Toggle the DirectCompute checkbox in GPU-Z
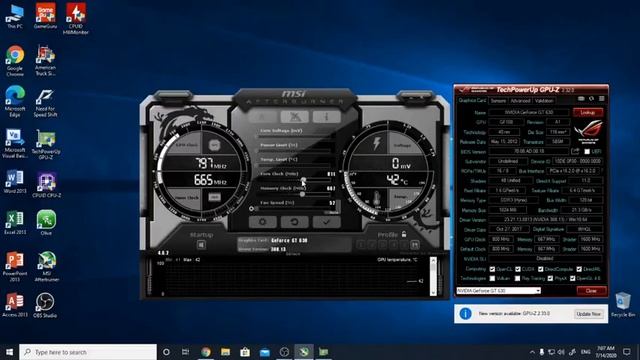The height and width of the screenshot is (360, 640). [540, 269]
